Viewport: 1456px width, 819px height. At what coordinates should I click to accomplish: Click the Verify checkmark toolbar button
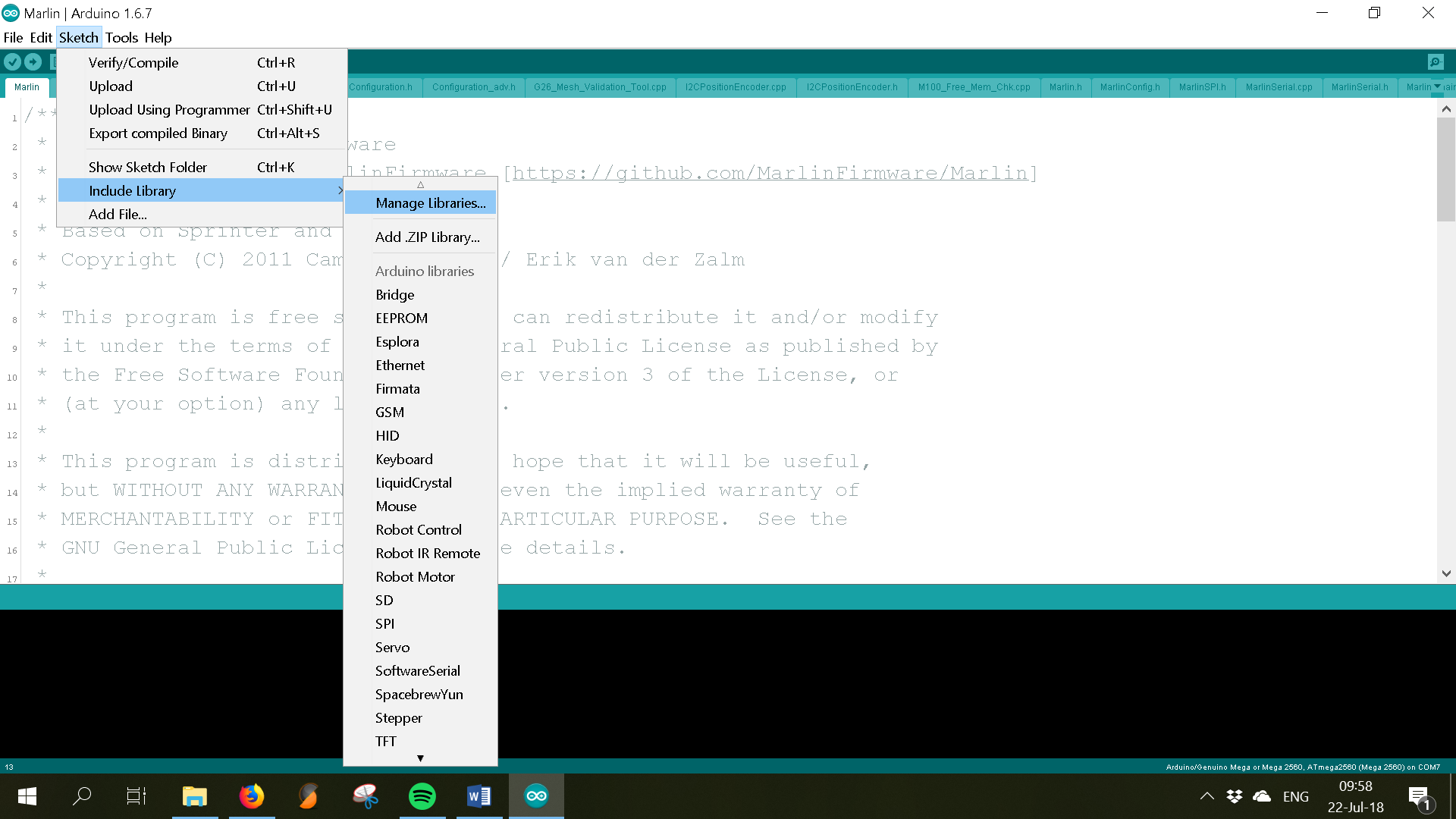click(13, 62)
